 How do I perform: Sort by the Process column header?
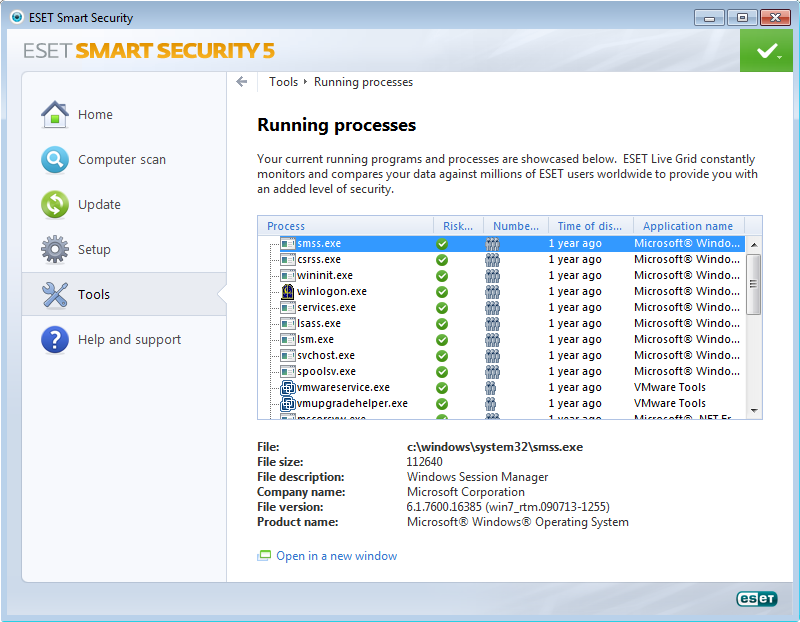coord(346,226)
